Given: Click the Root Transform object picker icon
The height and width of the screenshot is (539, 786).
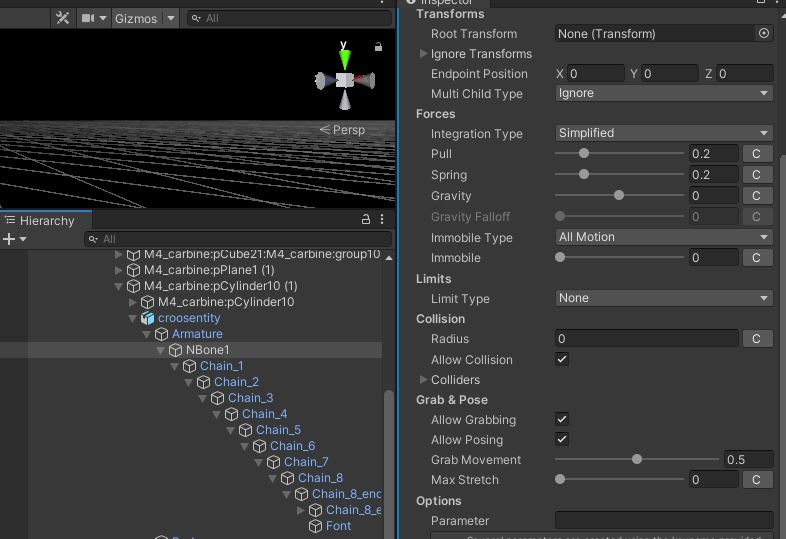Looking at the screenshot, I should [764, 33].
